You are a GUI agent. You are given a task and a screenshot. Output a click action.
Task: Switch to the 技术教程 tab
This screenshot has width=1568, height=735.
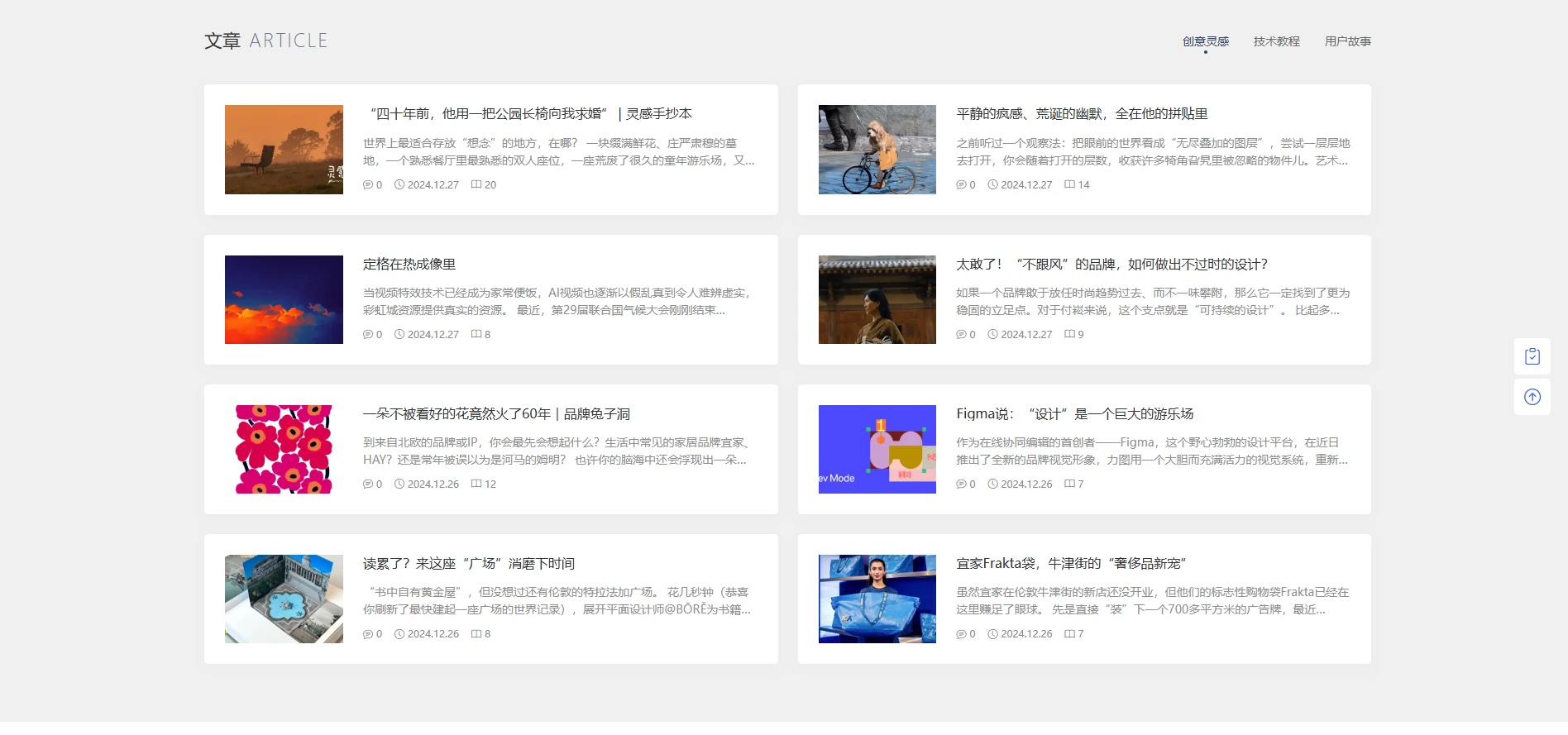click(x=1277, y=41)
